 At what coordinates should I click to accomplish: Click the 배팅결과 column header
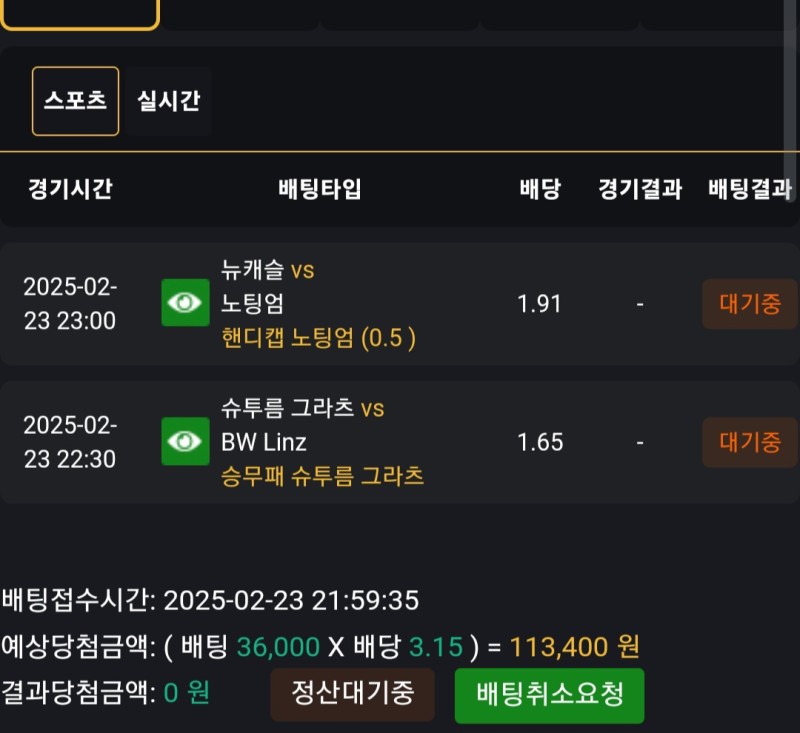click(x=749, y=189)
